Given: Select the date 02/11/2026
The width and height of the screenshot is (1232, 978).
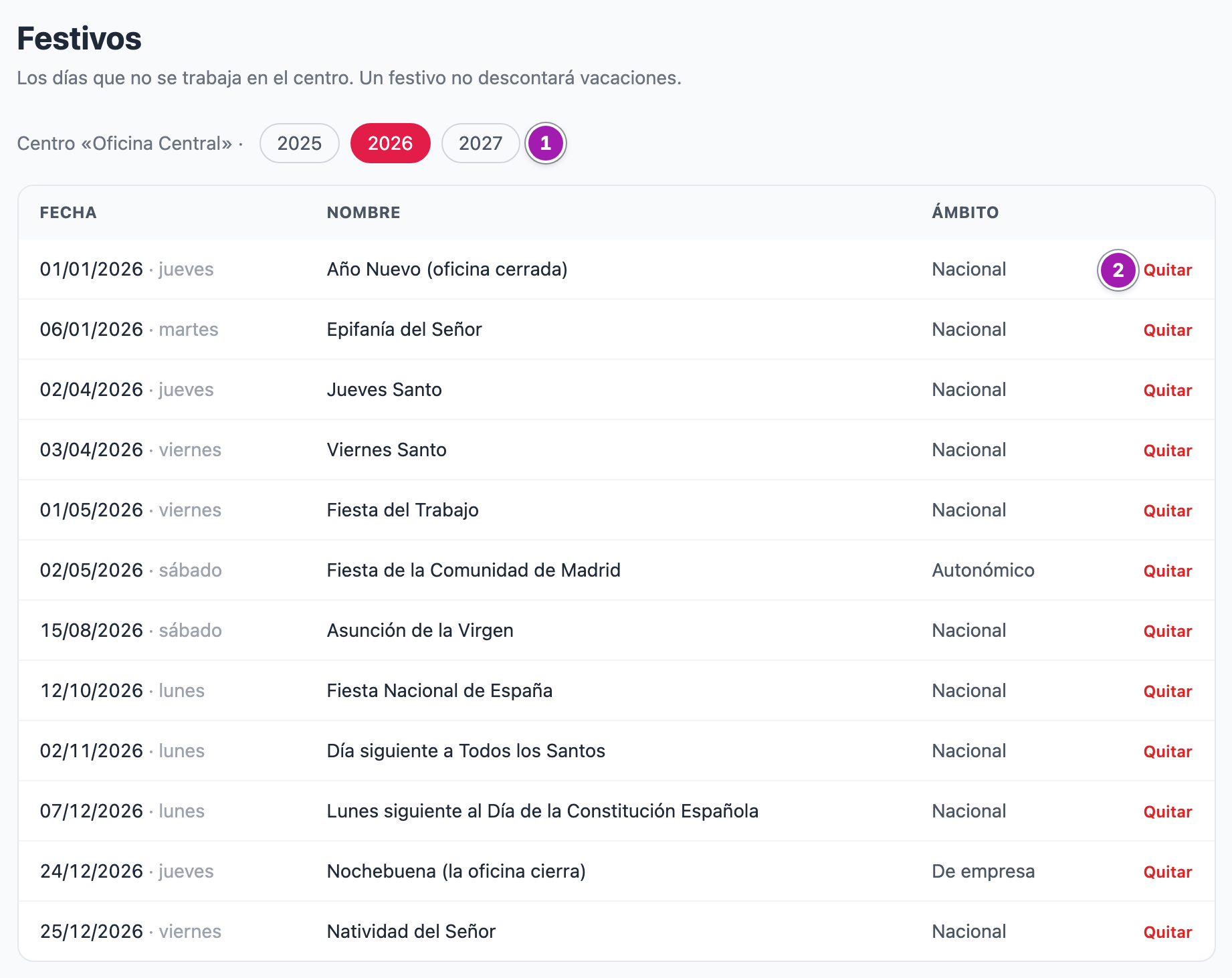Looking at the screenshot, I should [92, 751].
